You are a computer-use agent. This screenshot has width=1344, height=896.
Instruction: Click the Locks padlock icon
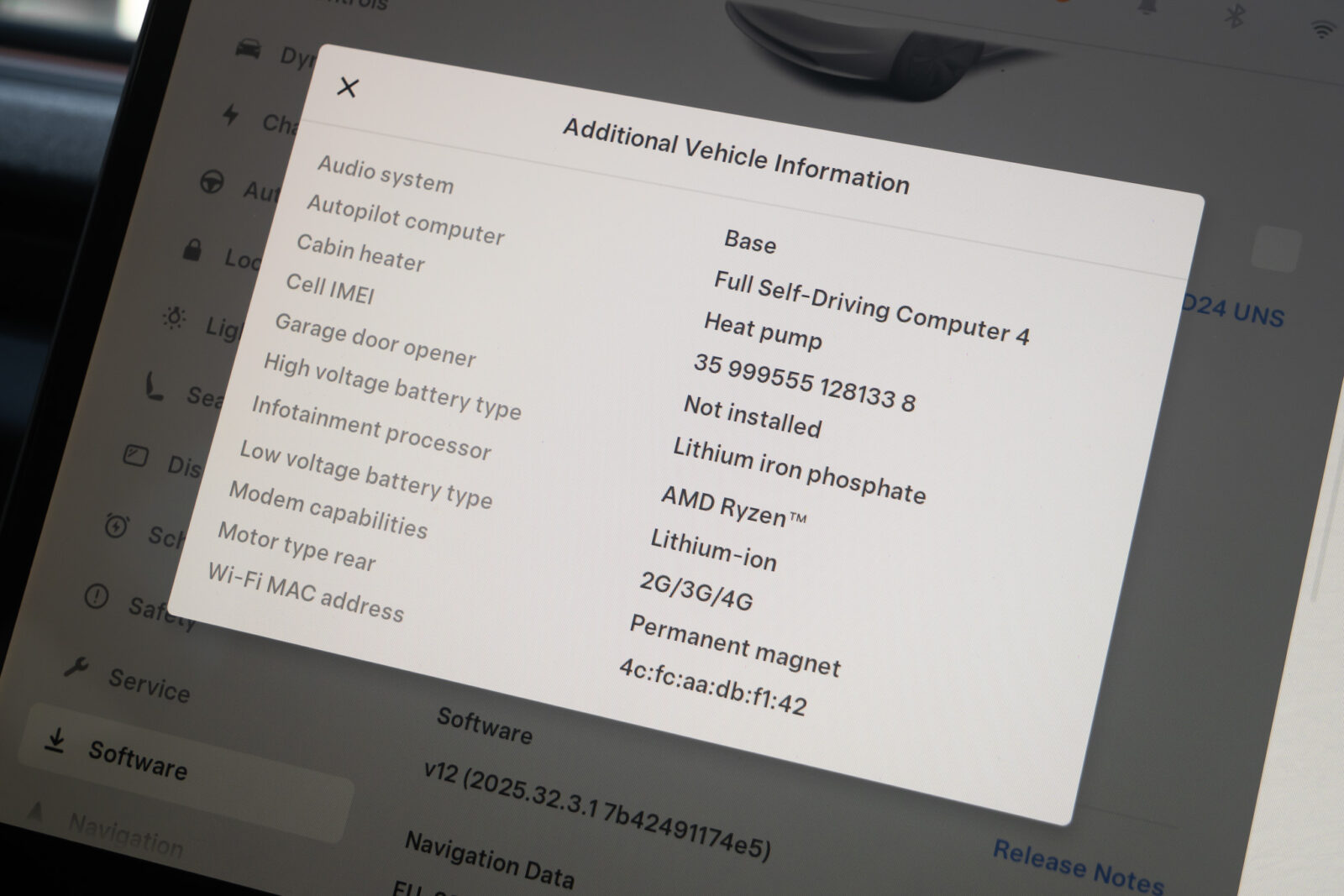[192, 249]
